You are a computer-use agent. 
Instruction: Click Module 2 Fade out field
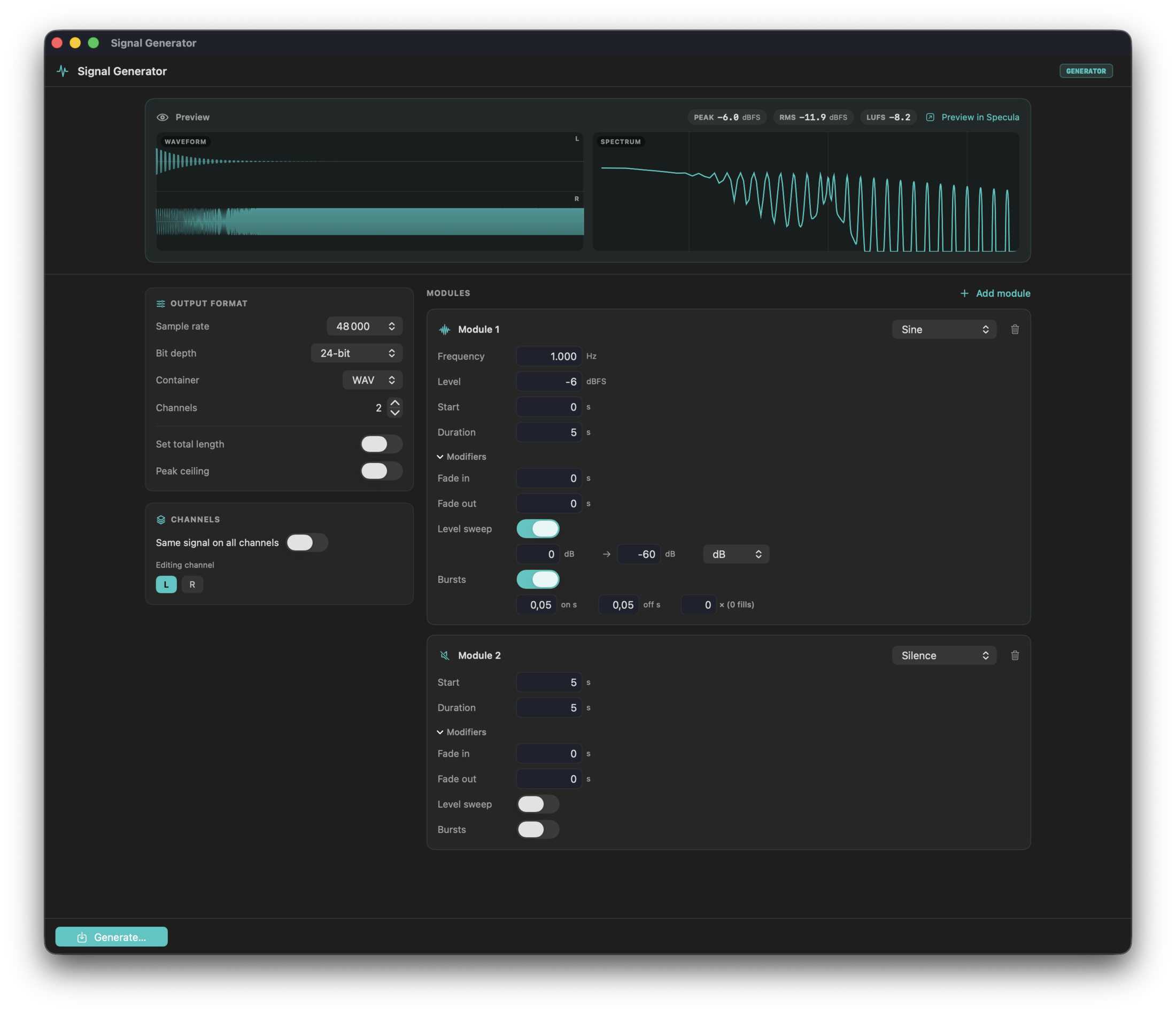click(x=549, y=779)
